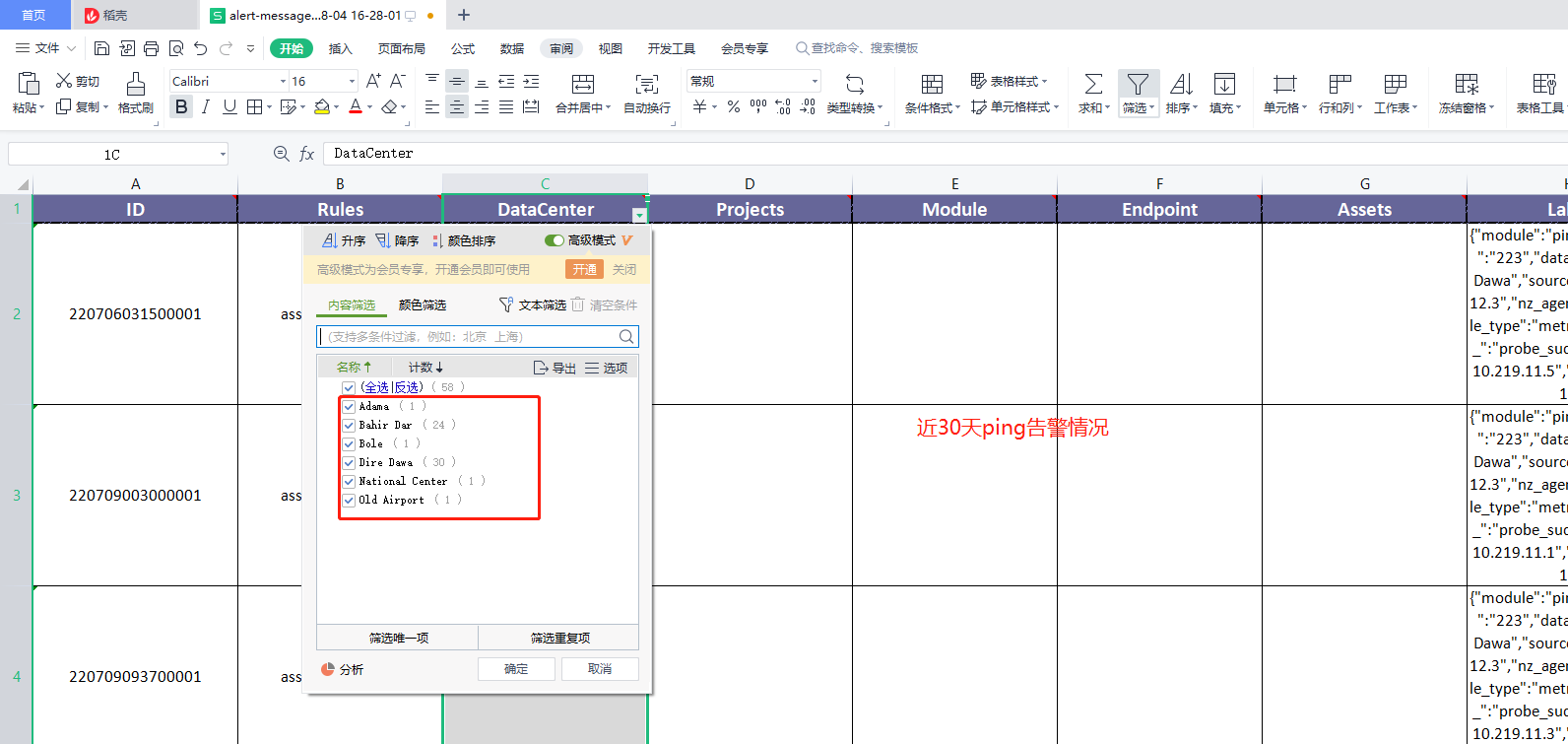Click the confirm (确定) button in filter panel
The height and width of the screenshot is (744, 1568).
pos(516,669)
